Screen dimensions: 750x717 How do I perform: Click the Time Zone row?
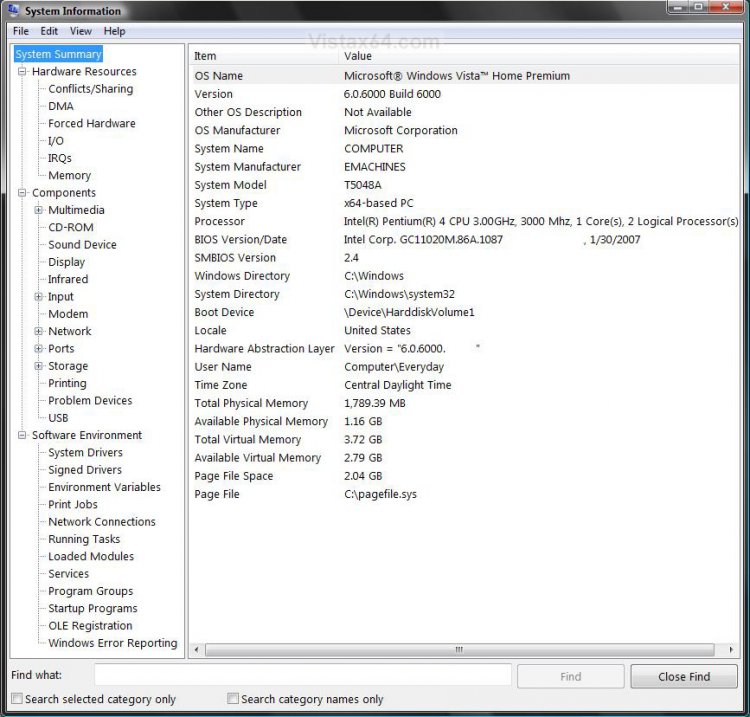(465, 385)
